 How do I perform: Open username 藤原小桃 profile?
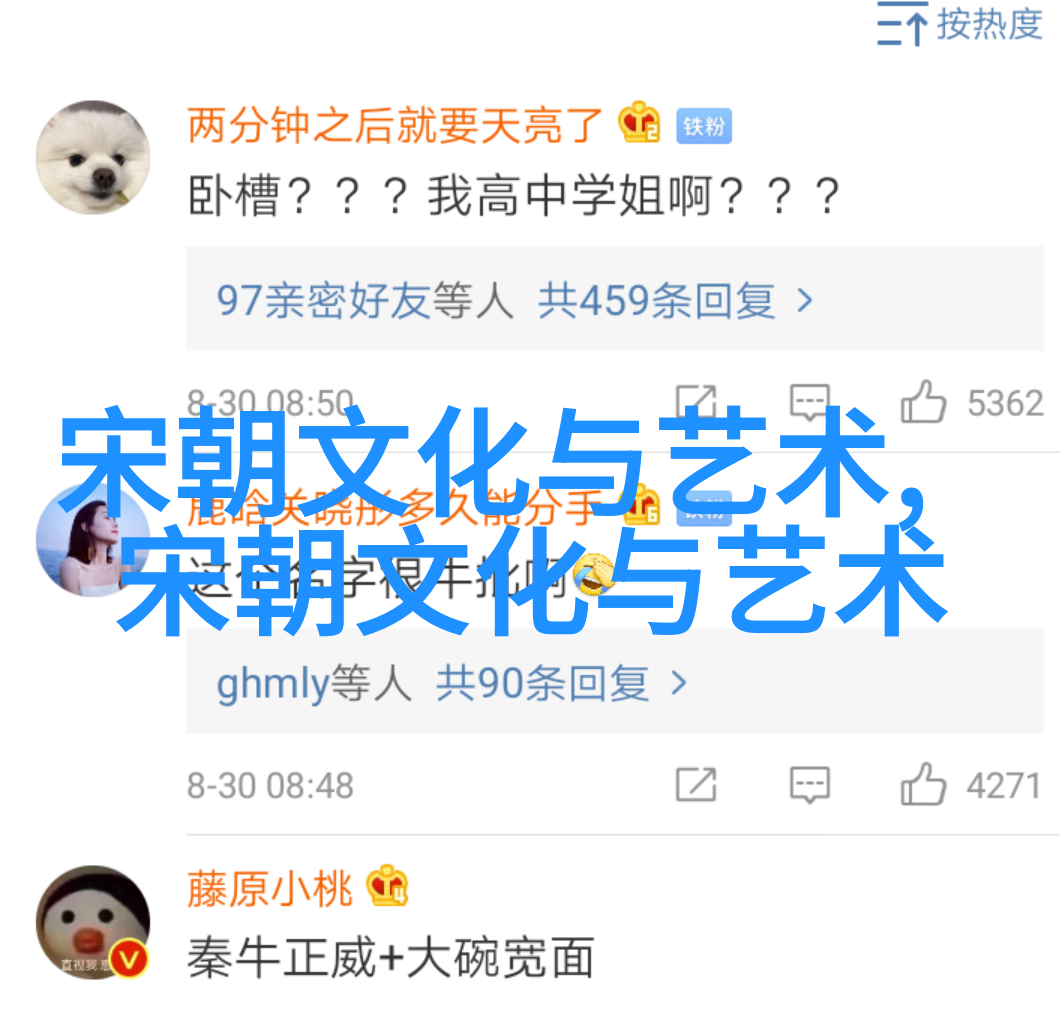coord(270,889)
